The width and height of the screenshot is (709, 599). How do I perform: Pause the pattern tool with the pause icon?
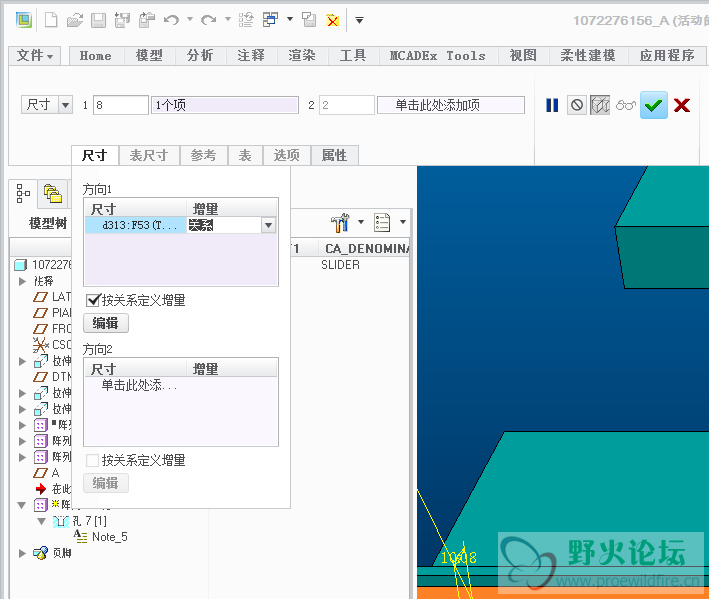tap(552, 105)
